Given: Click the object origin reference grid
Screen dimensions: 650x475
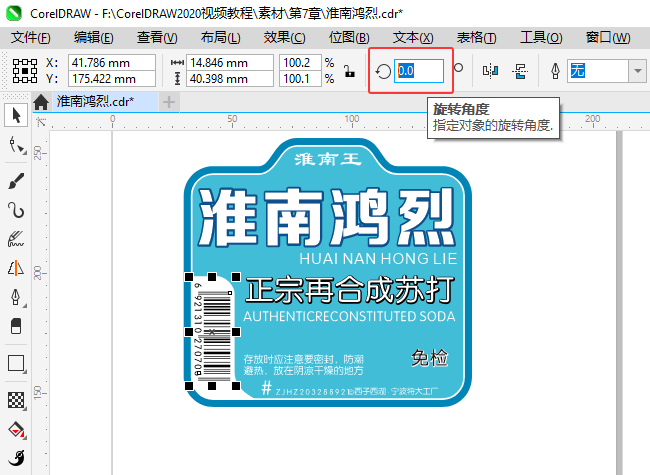Looking at the screenshot, I should point(25,71).
